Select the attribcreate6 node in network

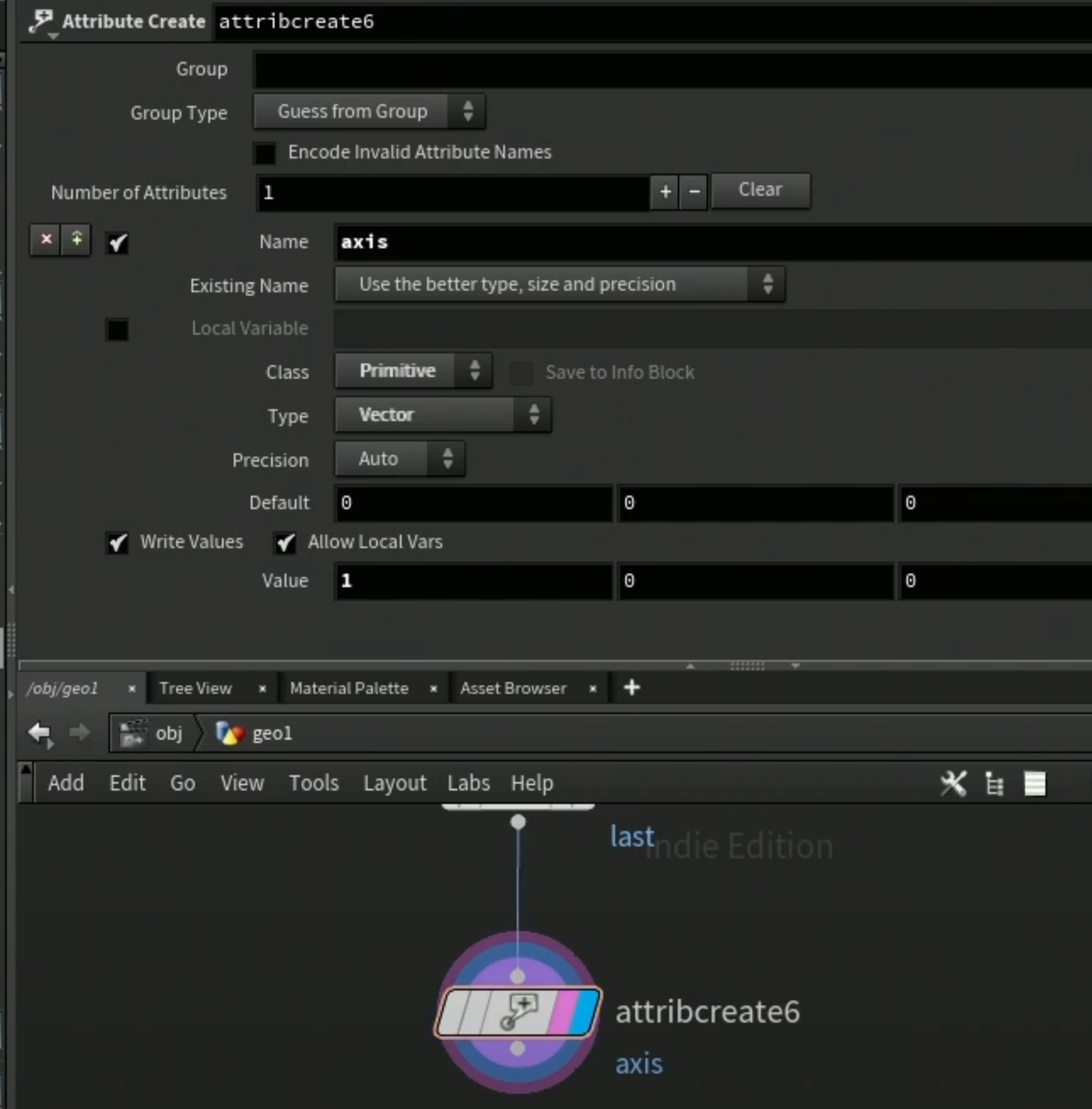(x=518, y=1012)
